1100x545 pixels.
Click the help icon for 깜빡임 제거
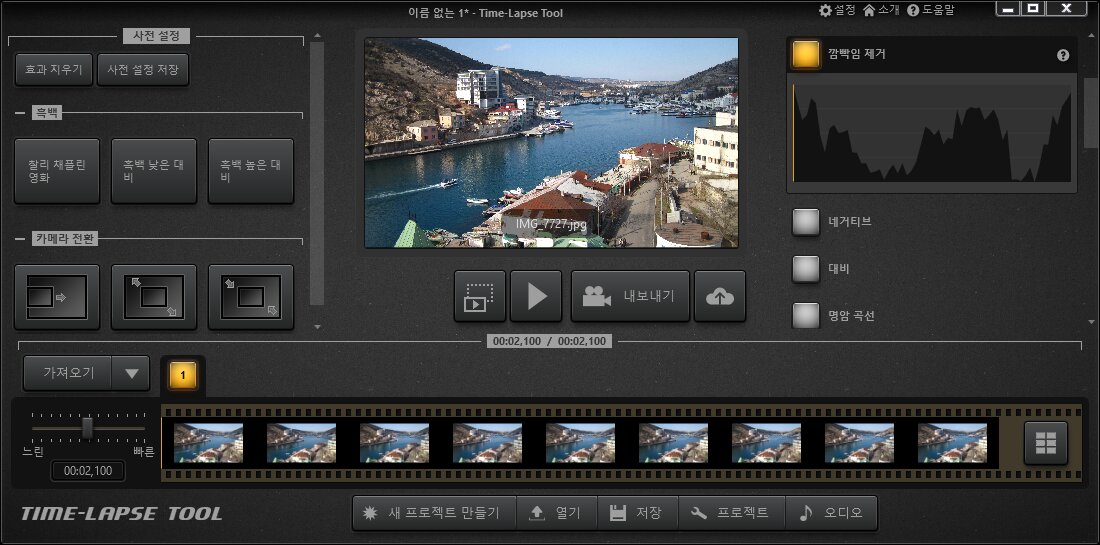tap(1063, 55)
